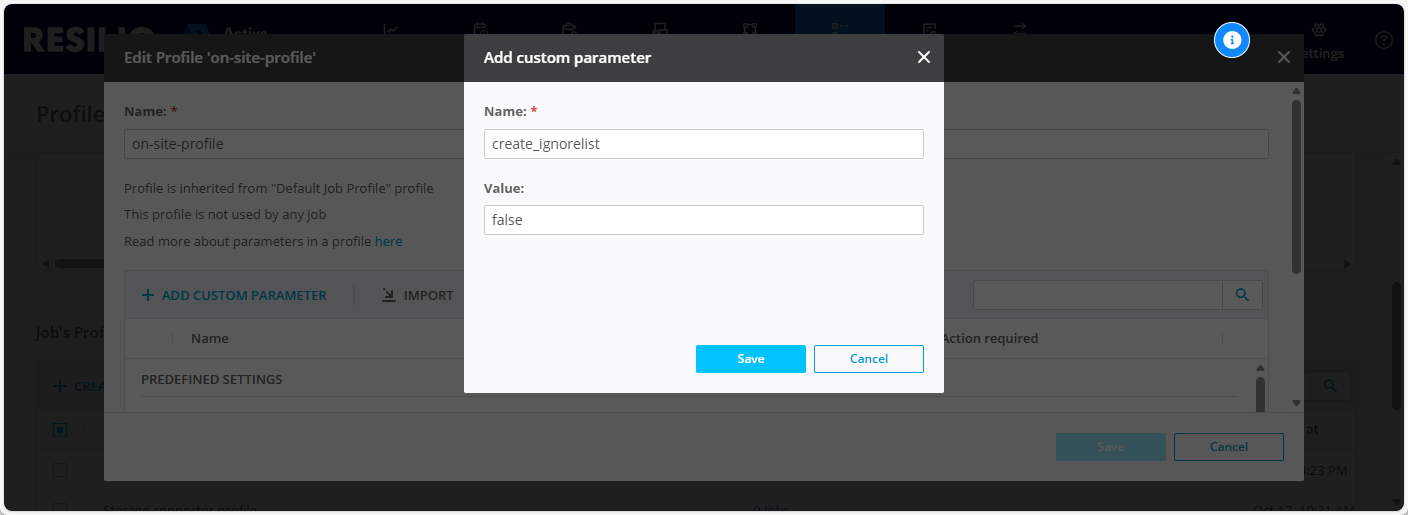Save the custom parameter
The height and width of the screenshot is (515, 1408).
(x=750, y=359)
